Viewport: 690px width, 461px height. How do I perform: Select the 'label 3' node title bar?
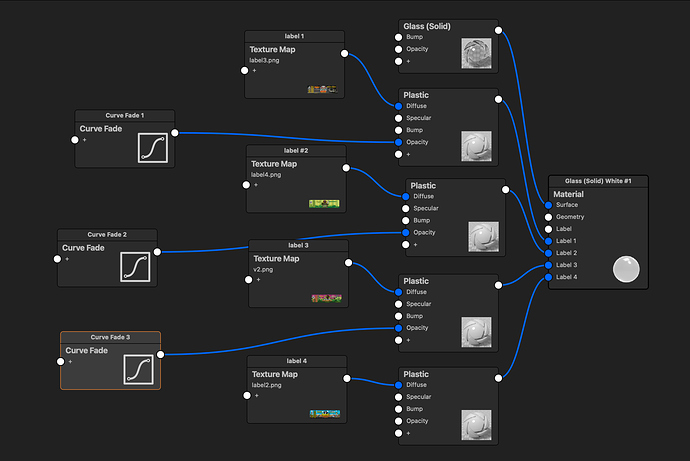point(298,245)
